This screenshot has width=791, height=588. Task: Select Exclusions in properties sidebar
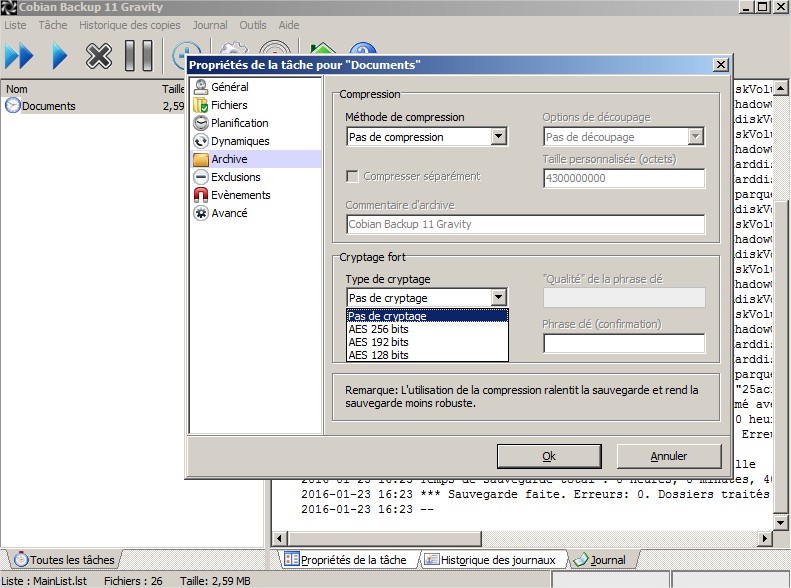point(236,177)
